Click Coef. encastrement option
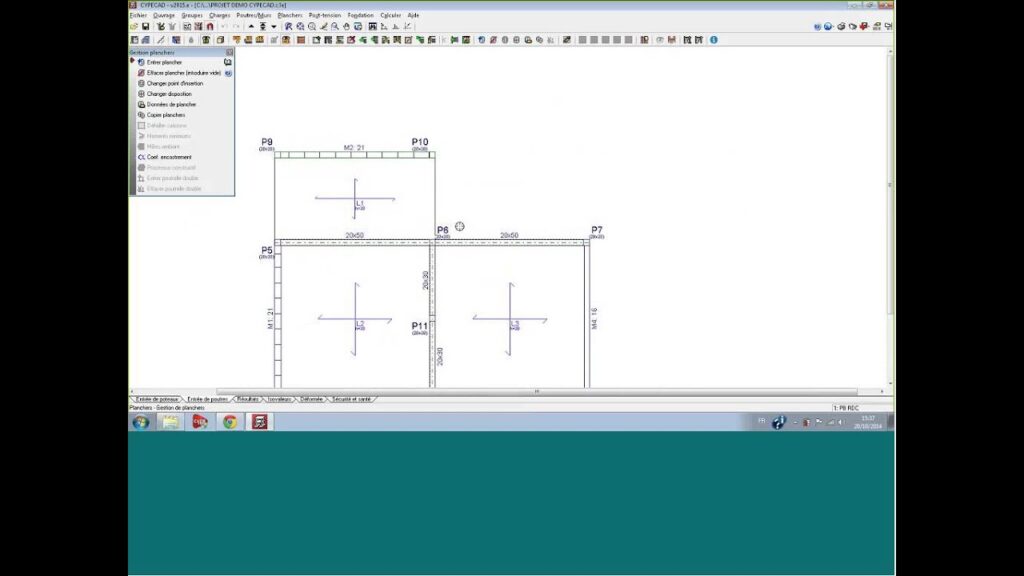Viewport: 1024px width, 576px height. (168, 157)
